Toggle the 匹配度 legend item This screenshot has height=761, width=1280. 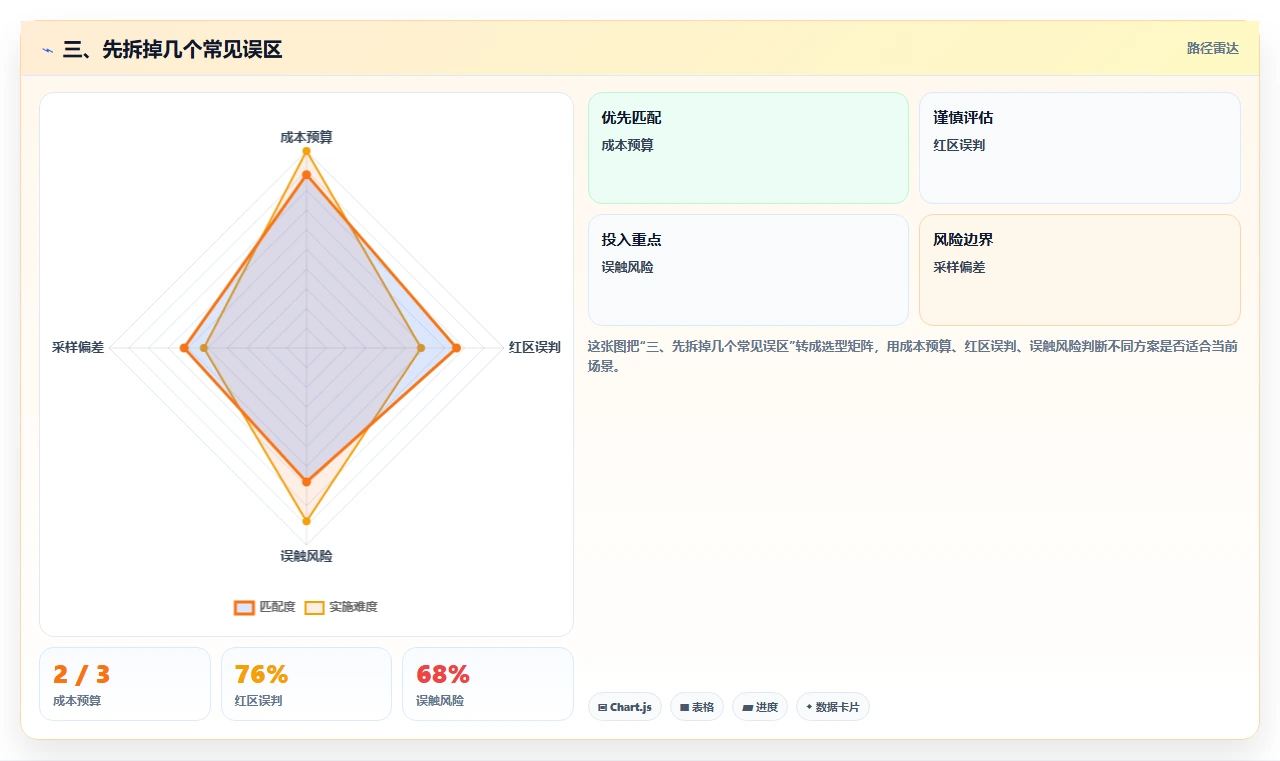(265, 607)
